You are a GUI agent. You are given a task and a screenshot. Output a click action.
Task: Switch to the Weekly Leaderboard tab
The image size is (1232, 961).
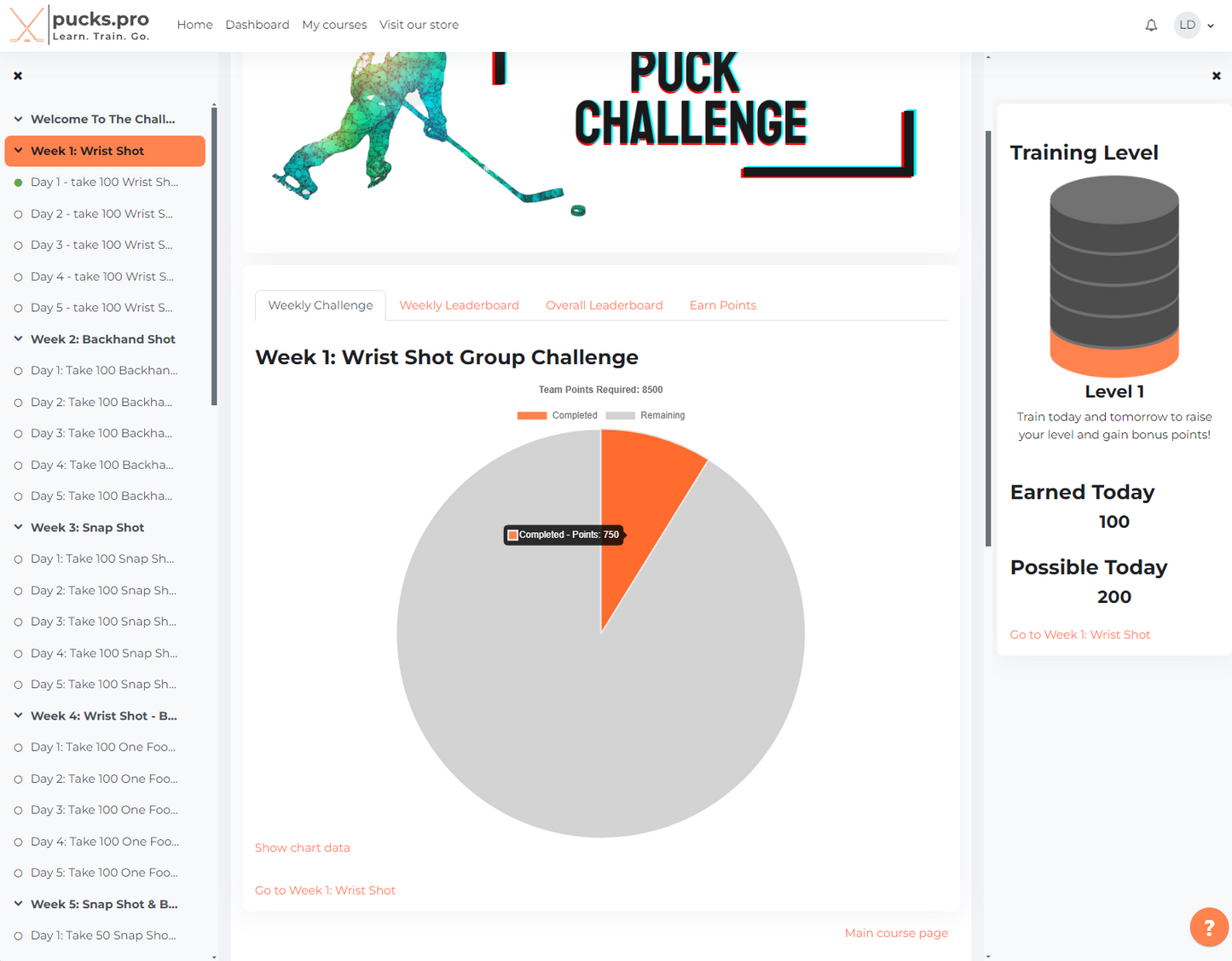(459, 305)
